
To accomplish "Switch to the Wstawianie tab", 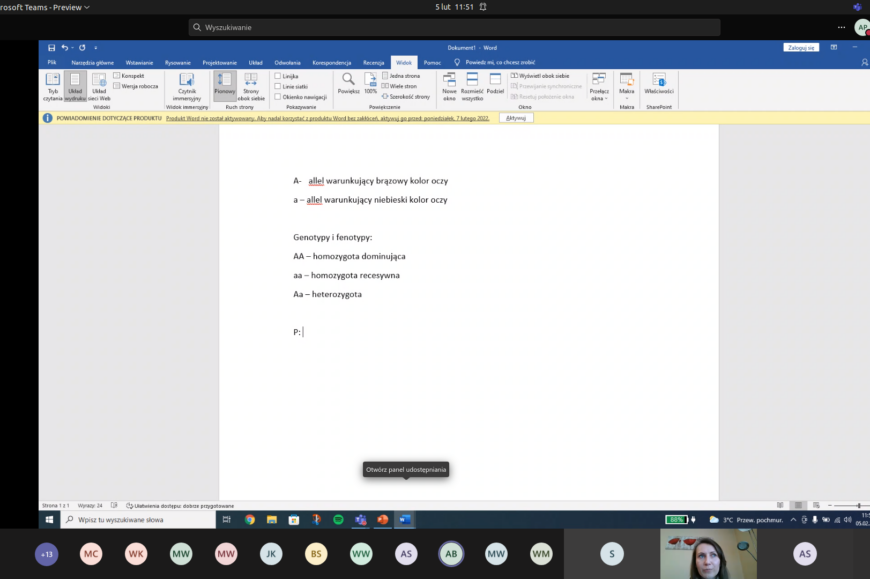I will 139,63.
